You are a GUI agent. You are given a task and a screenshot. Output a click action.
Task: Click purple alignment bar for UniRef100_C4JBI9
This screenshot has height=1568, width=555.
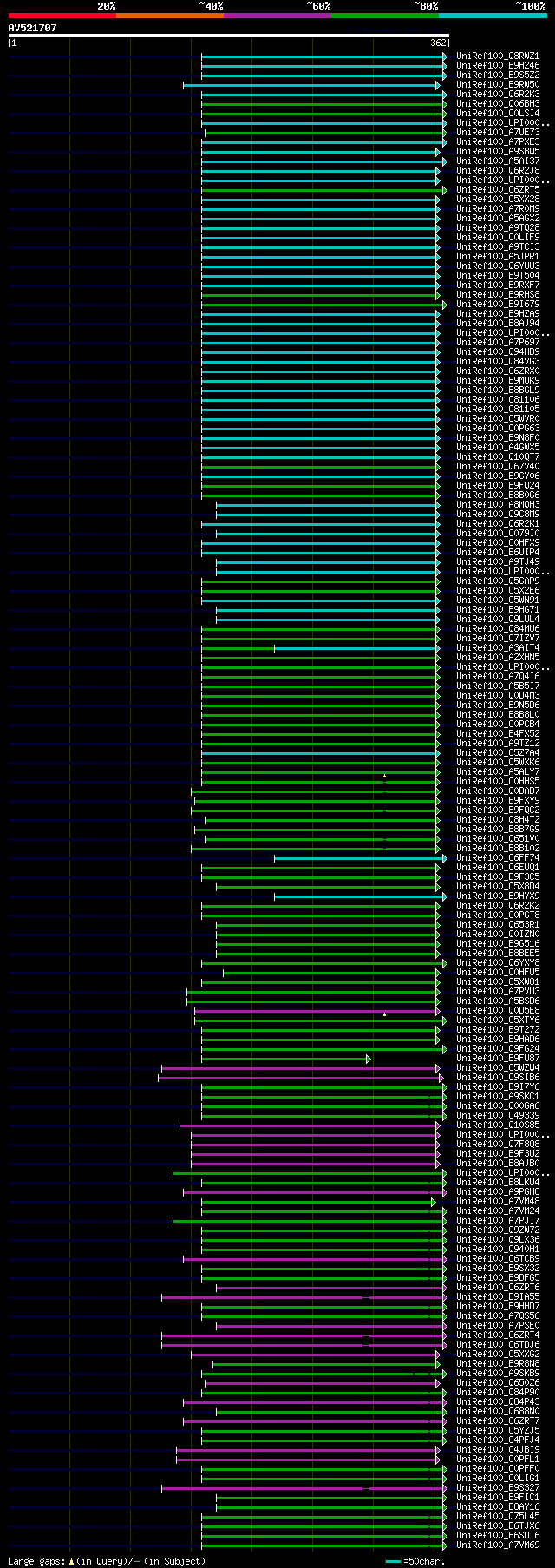pos(309,1449)
